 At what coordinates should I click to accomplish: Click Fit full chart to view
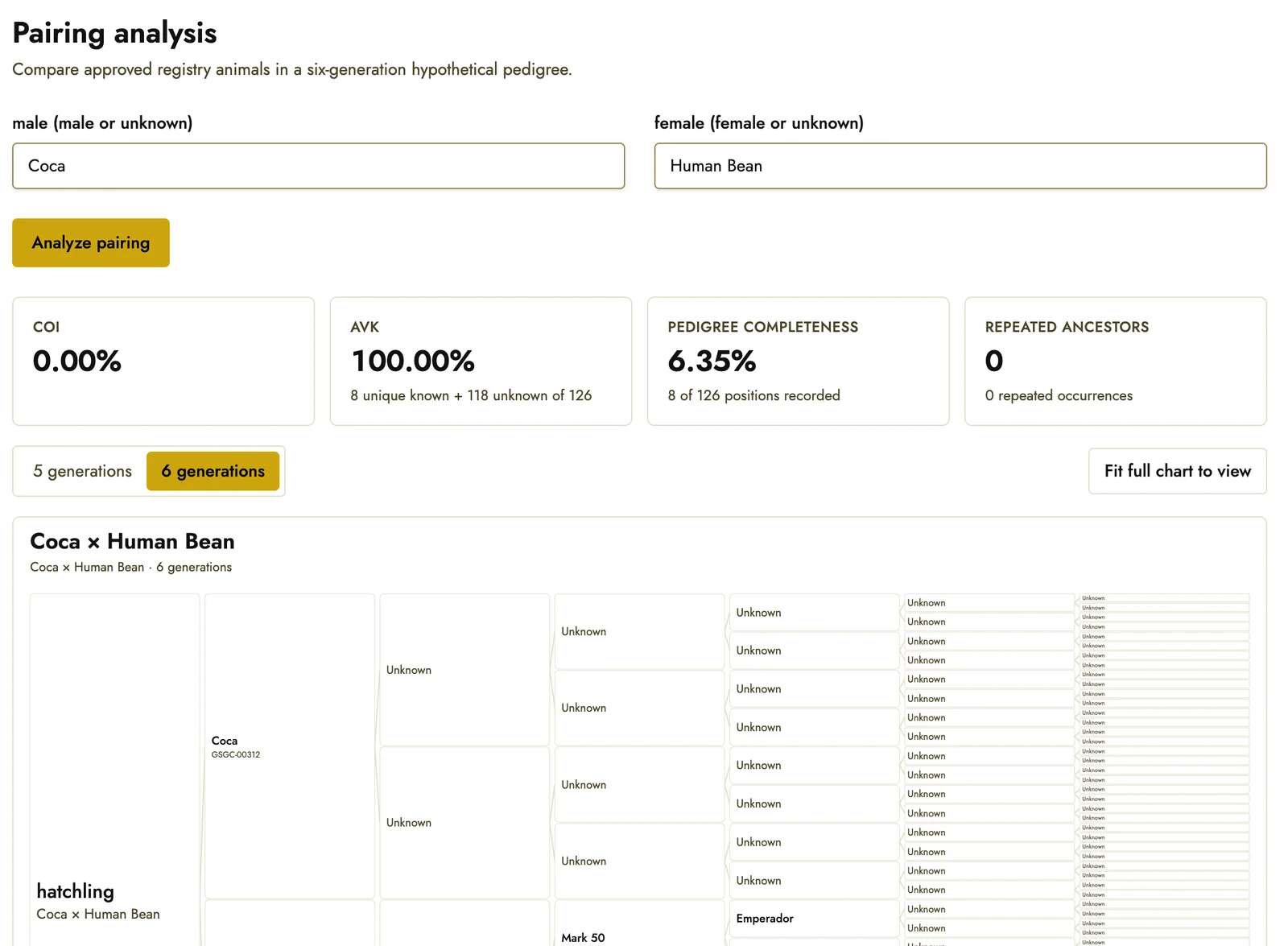(1178, 471)
